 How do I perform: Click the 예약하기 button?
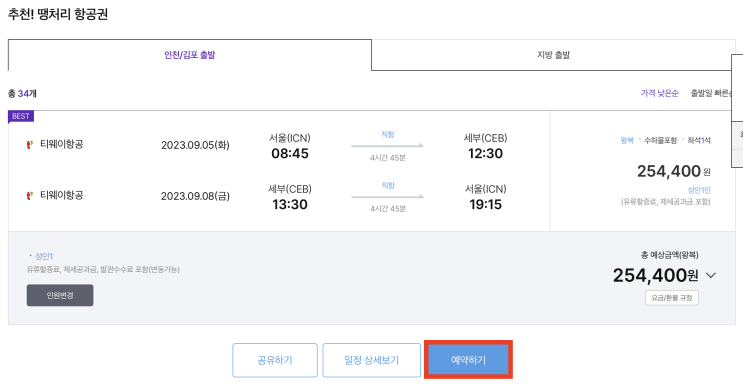(468, 360)
